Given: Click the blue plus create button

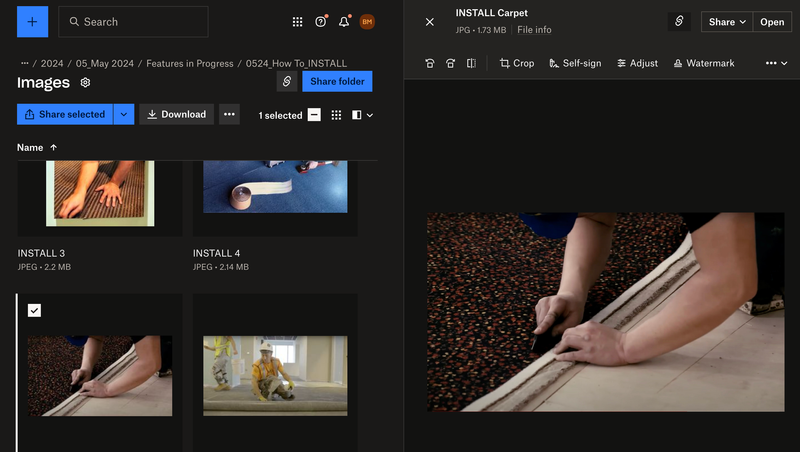Looking at the screenshot, I should (32, 21).
